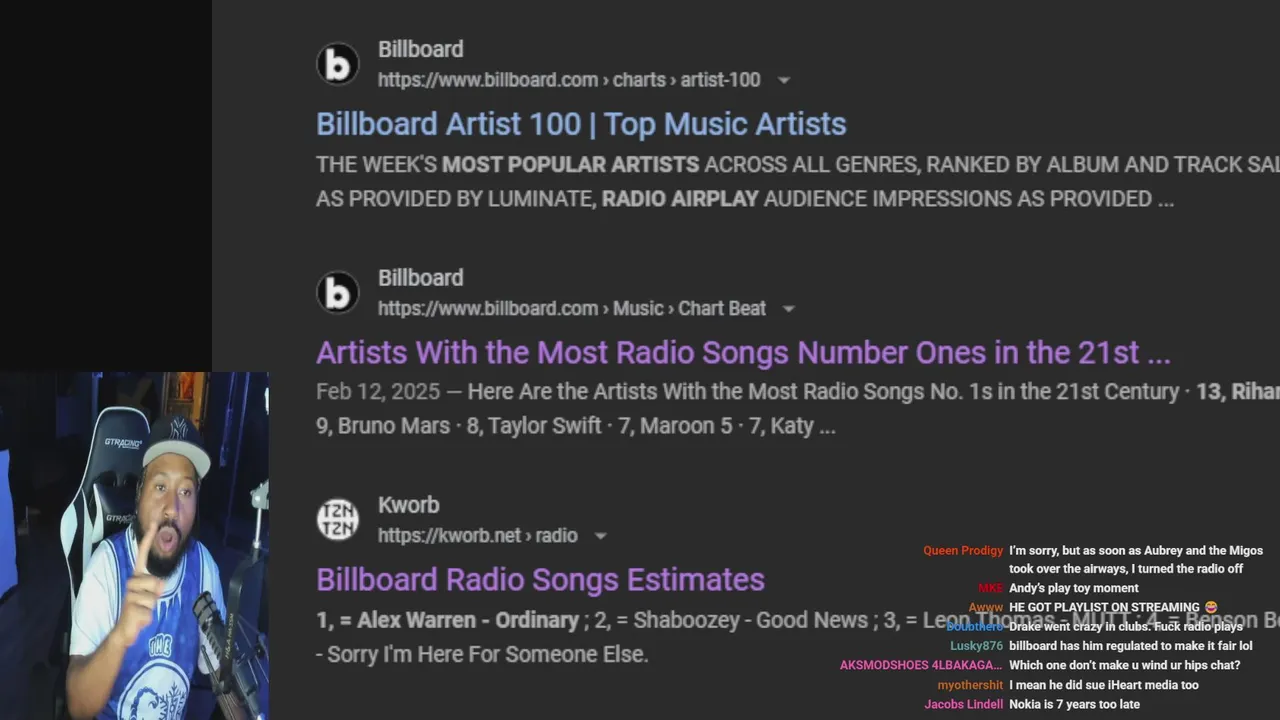This screenshot has width=1280, height=720.
Task: Expand dropdown arrow beside kworb.net radio URL
Action: click(x=600, y=536)
